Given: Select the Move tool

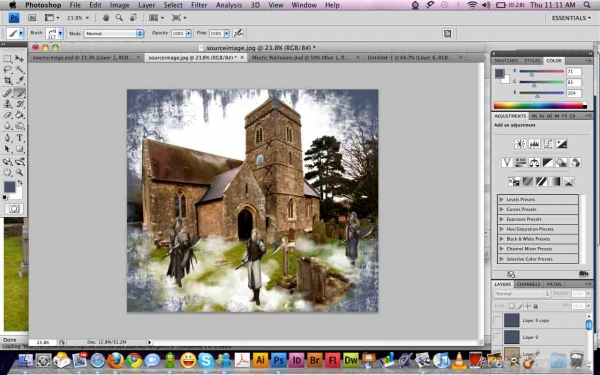Looking at the screenshot, I should point(19,59).
